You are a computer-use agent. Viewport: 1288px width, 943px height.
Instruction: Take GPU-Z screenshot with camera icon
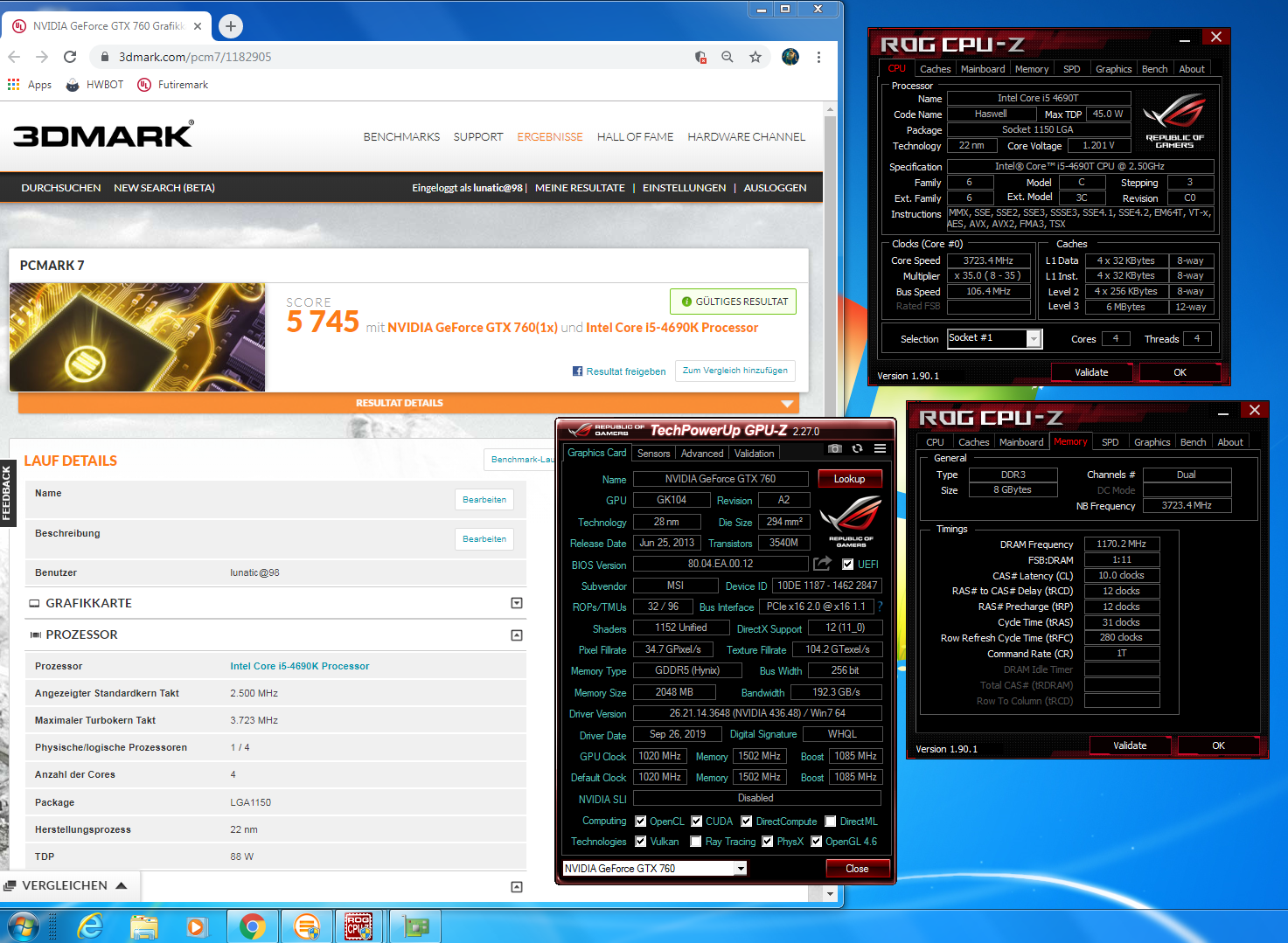[835, 448]
